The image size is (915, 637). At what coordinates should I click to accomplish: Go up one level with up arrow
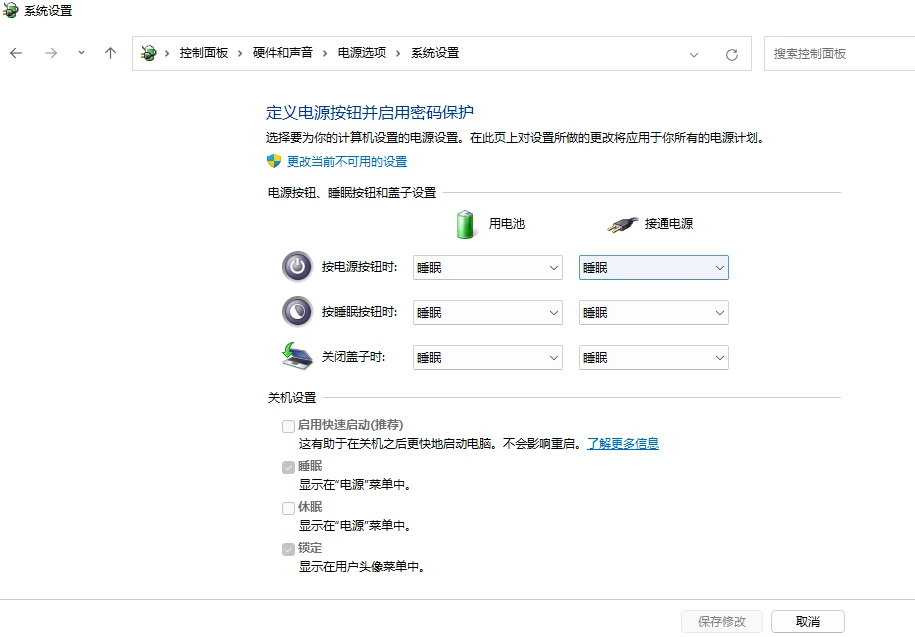tap(110, 53)
